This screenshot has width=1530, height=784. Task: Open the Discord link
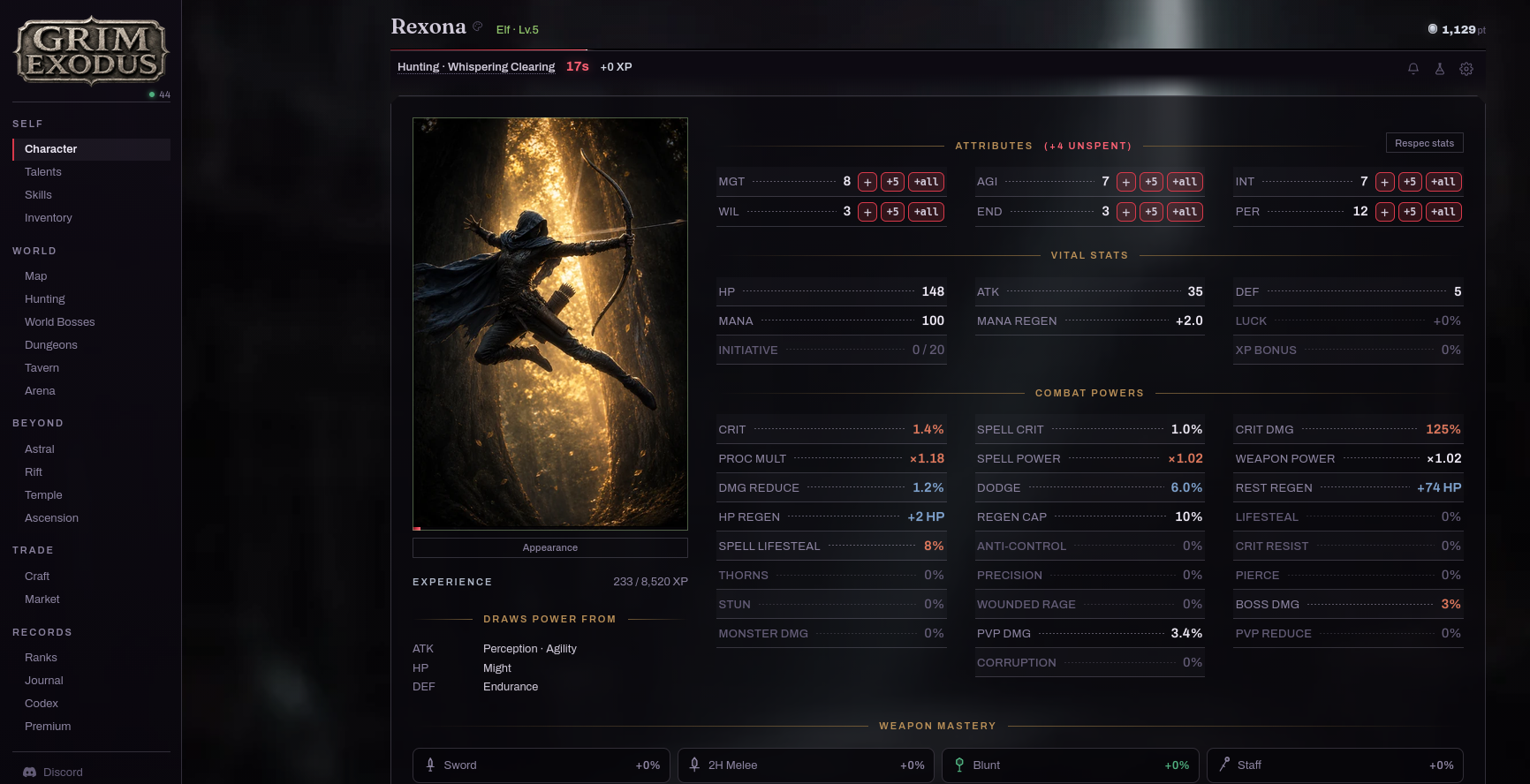tap(53, 772)
